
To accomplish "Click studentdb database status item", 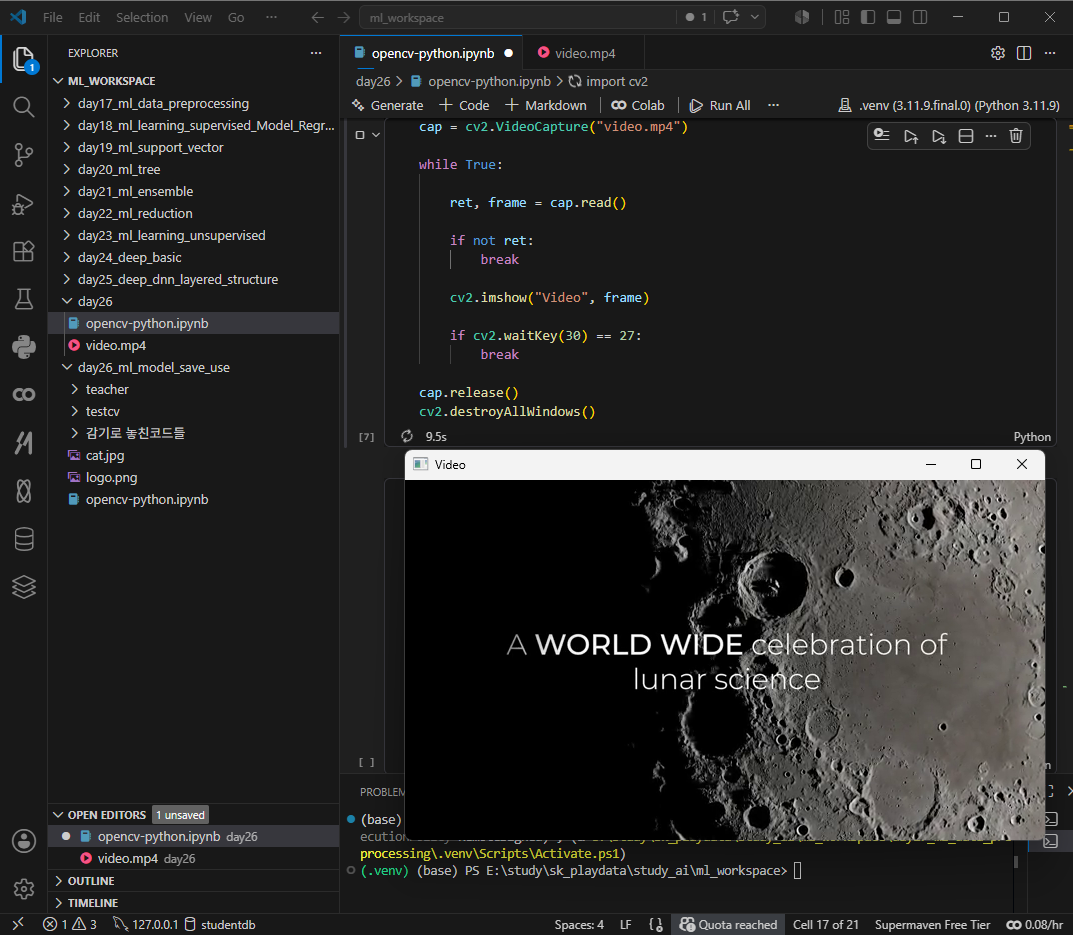I will (x=220, y=925).
